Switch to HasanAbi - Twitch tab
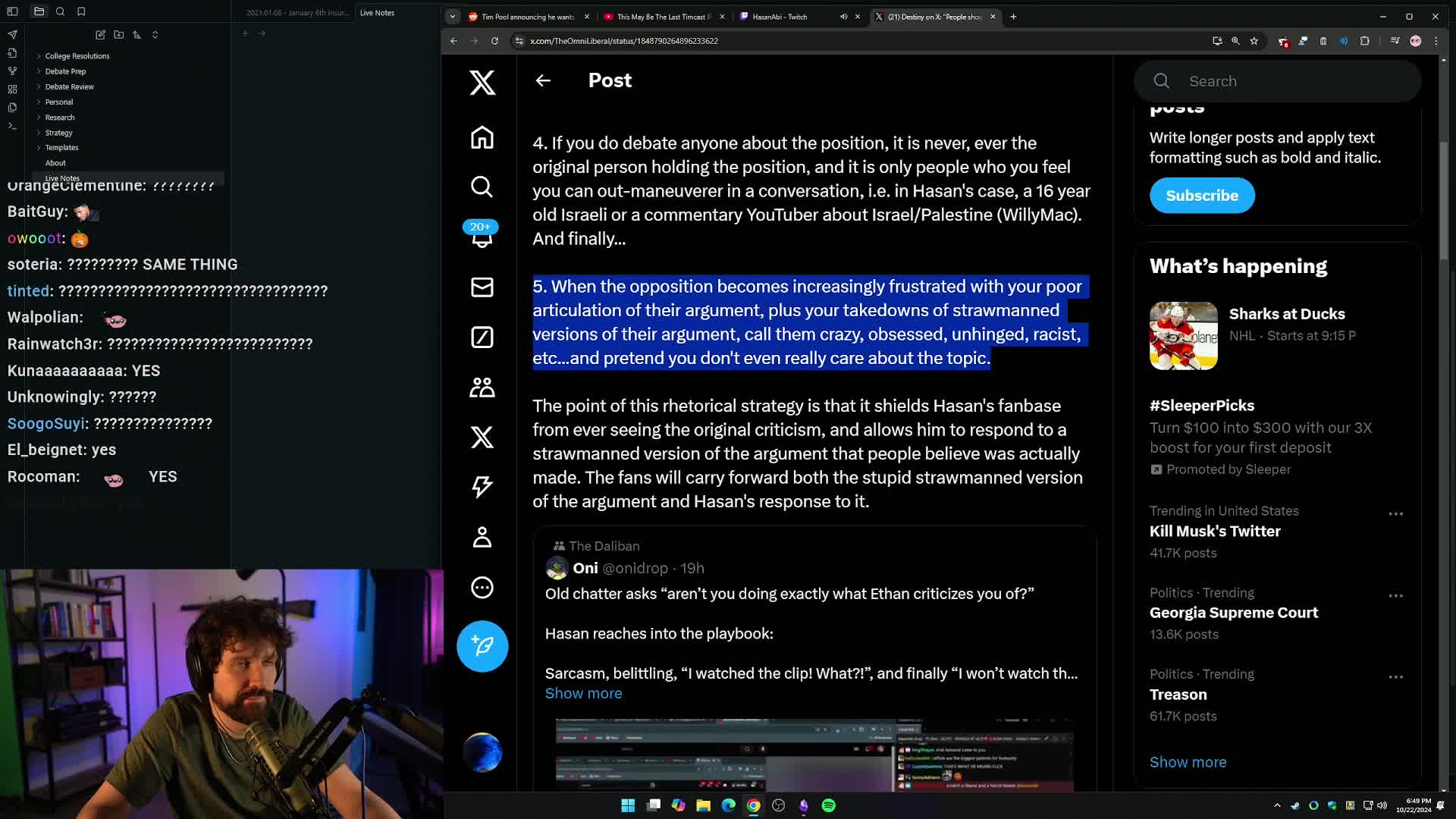The image size is (1456, 819). point(789,17)
